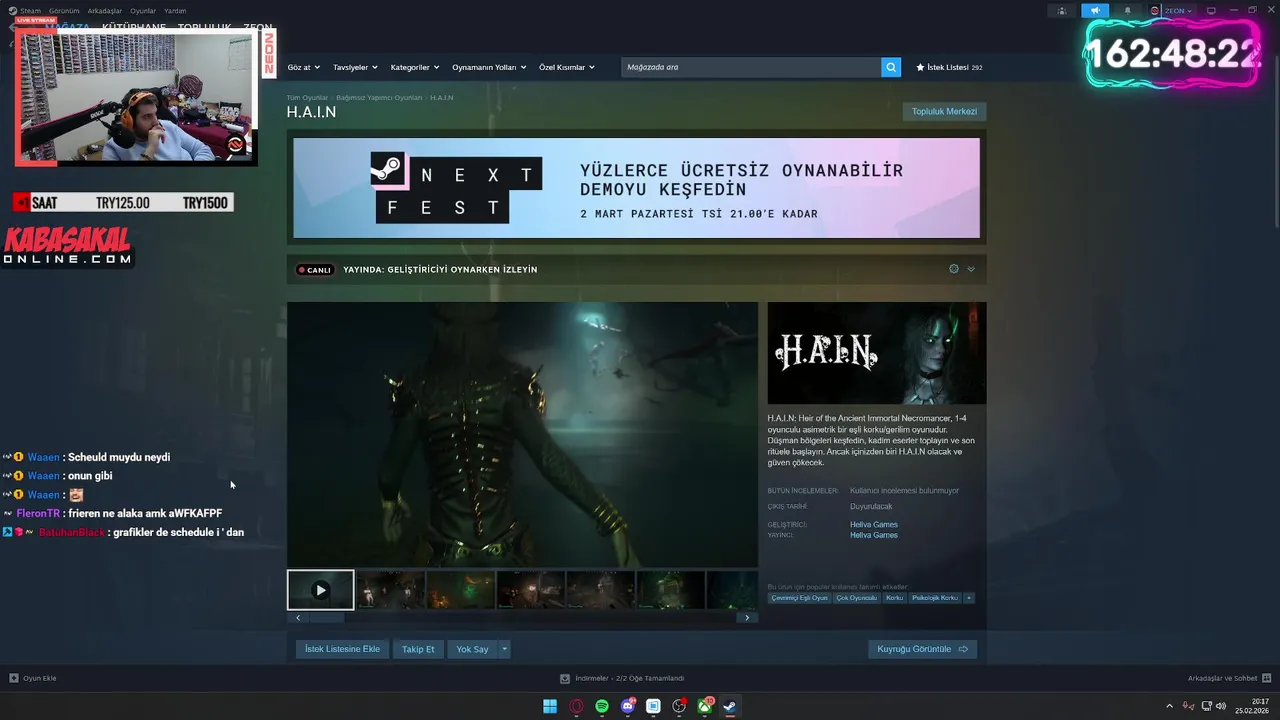Open the downloads icon in the bottom bar
This screenshot has height=720, width=1280.
click(565, 678)
